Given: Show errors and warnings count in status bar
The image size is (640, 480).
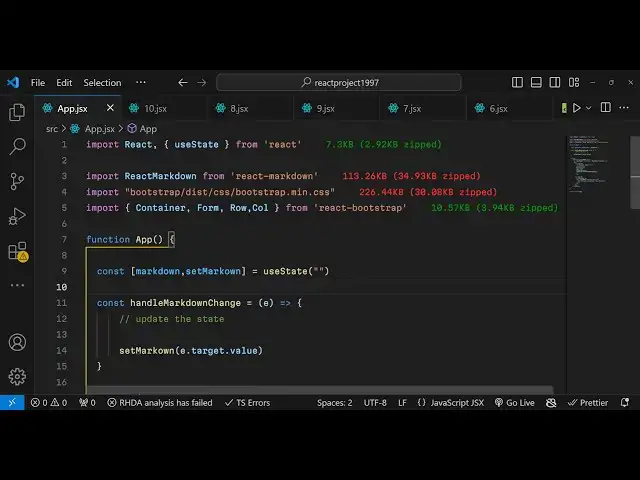Looking at the screenshot, I should (49, 403).
